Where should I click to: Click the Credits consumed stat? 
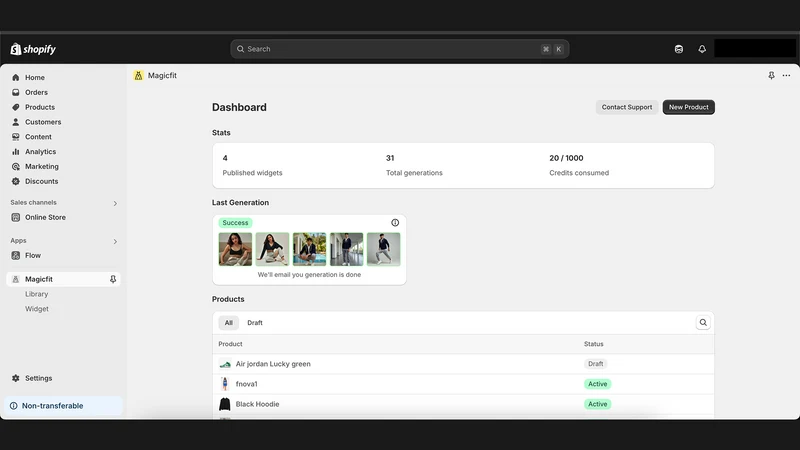pos(579,165)
